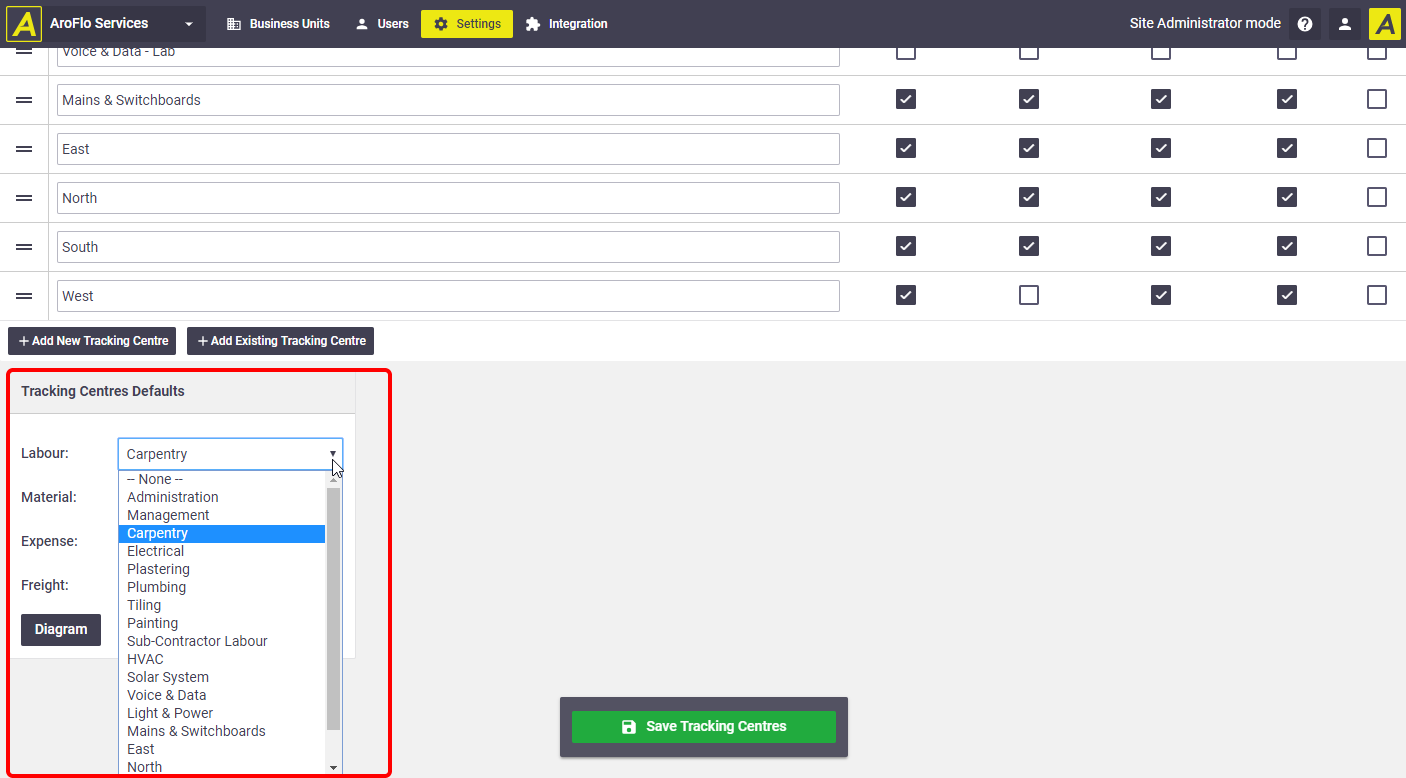Select HVAC from the Labour list

point(222,659)
